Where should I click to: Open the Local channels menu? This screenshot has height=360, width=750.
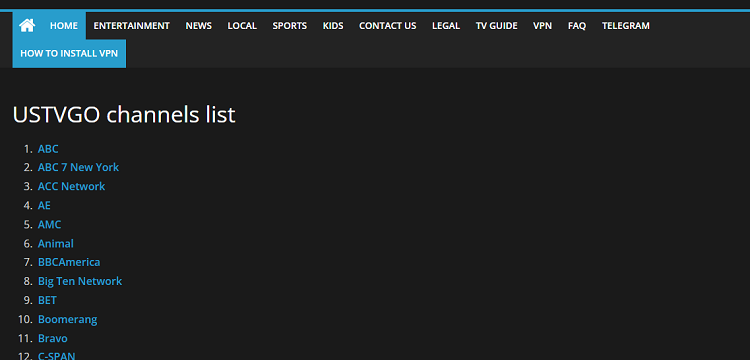[x=242, y=26]
